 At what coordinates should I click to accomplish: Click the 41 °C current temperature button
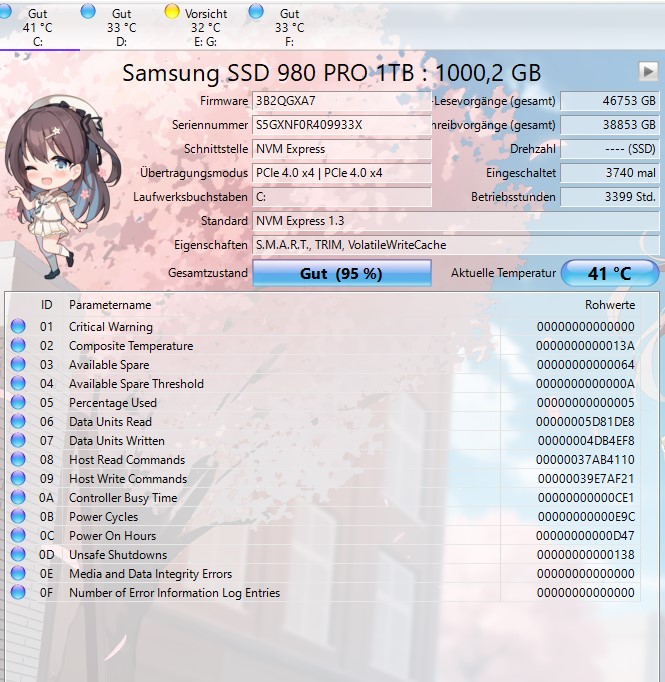point(610,273)
